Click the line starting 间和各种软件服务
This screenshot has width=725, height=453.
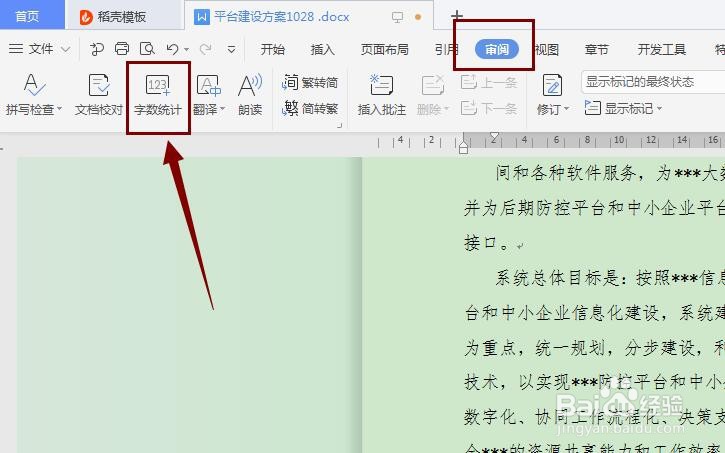[x=610, y=173]
